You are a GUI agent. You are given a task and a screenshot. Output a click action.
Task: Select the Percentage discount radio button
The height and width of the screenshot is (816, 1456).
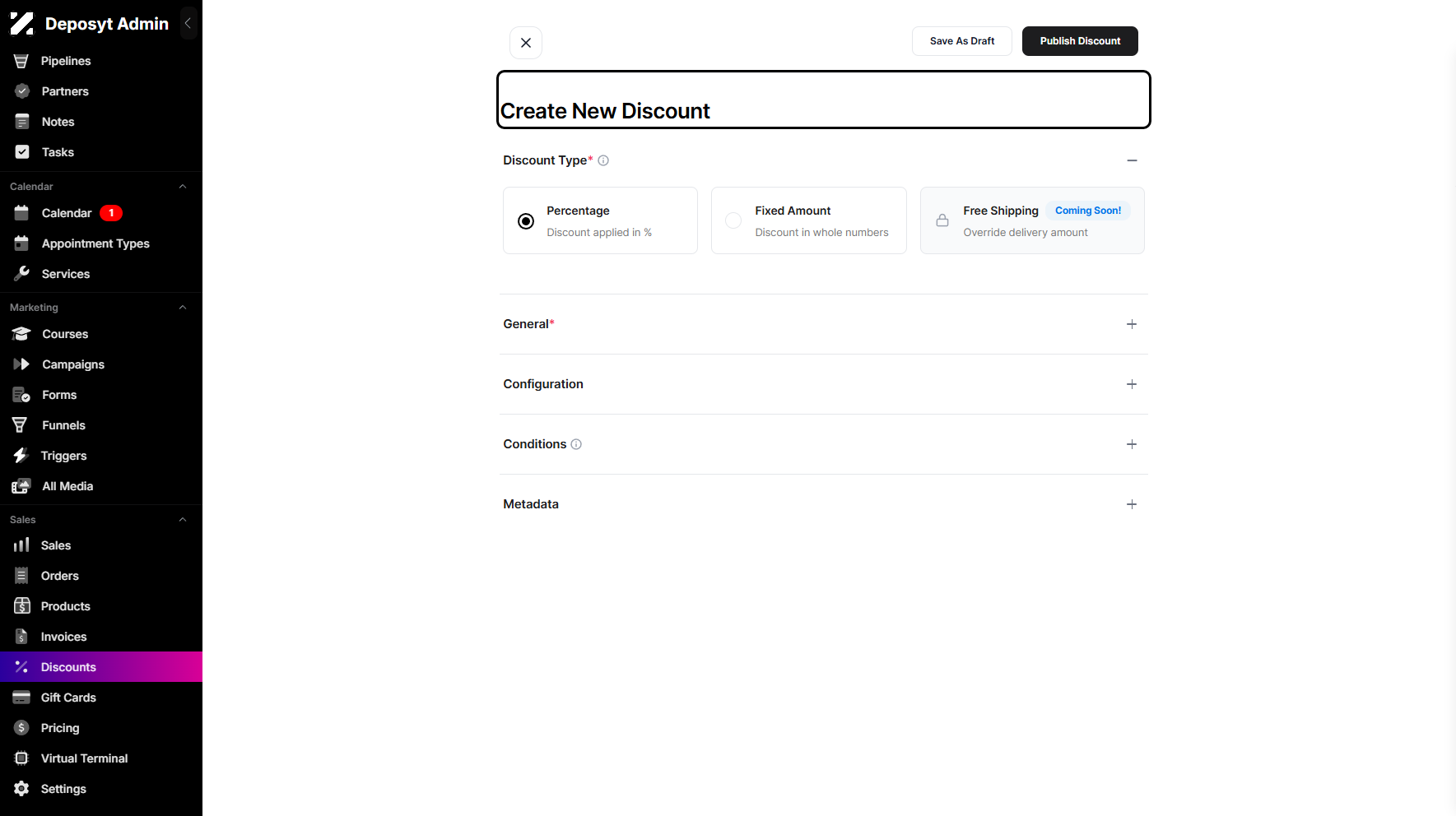click(x=526, y=221)
